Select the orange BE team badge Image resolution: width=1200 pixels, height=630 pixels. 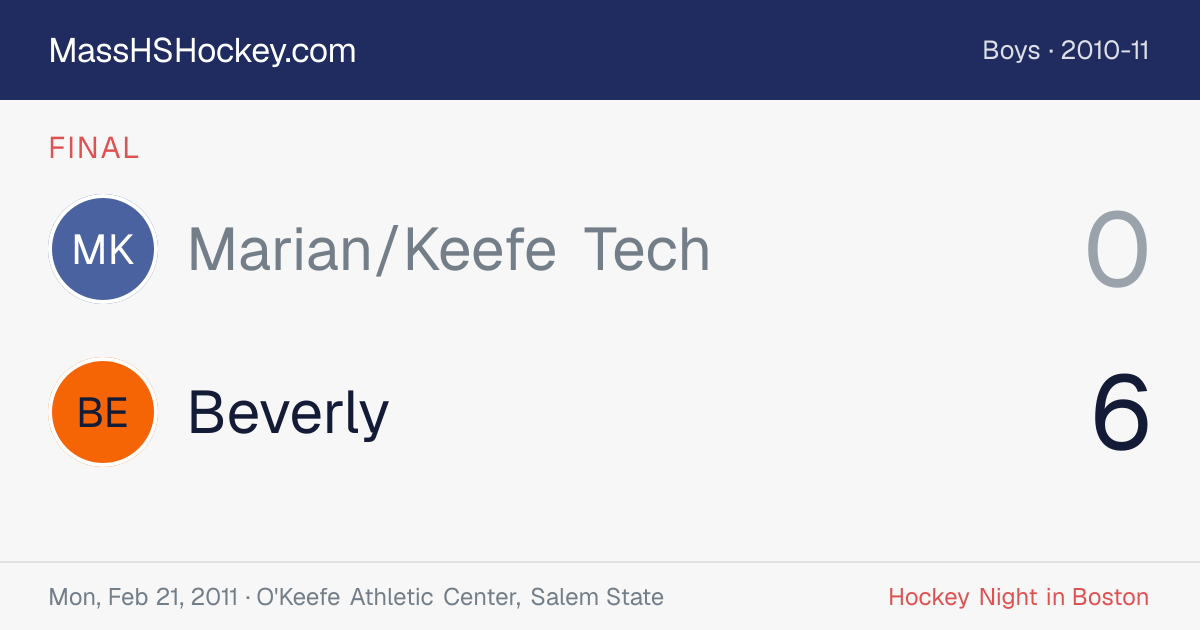pyautogui.click(x=103, y=412)
